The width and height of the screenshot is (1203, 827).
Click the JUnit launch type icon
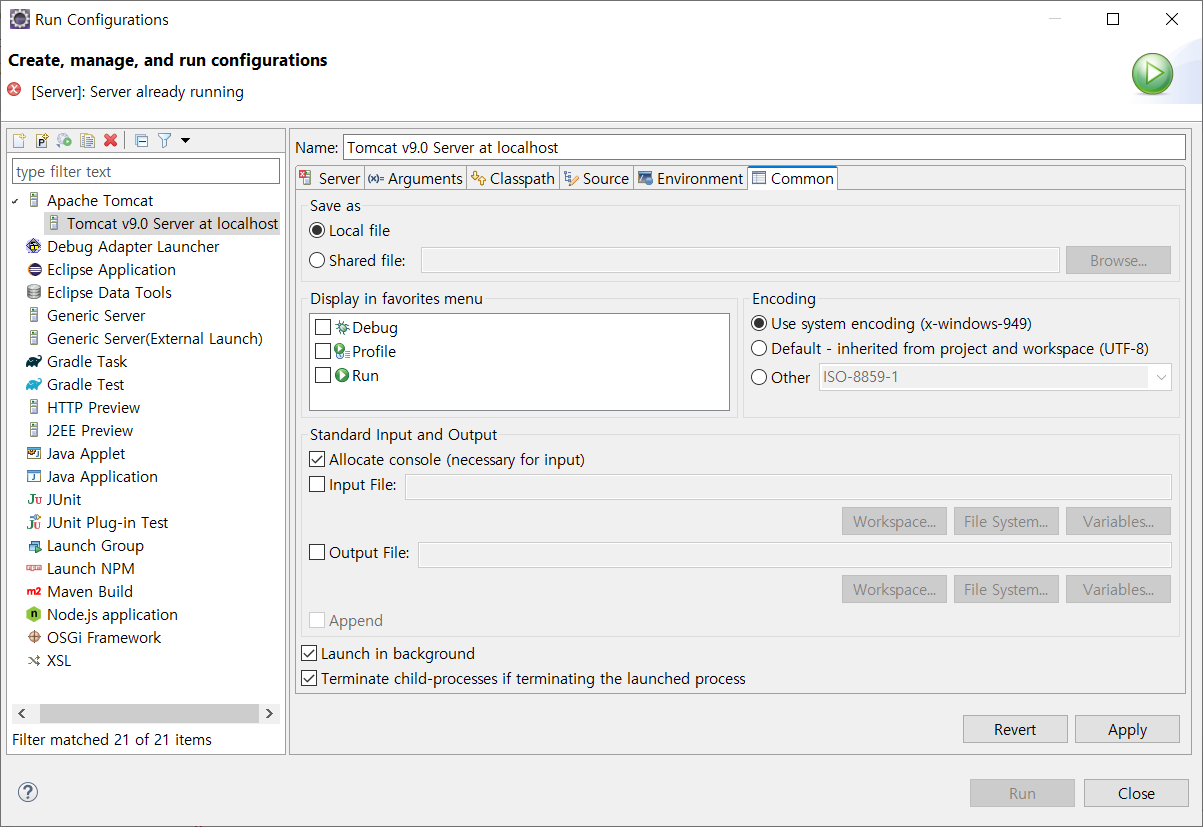click(x=34, y=499)
